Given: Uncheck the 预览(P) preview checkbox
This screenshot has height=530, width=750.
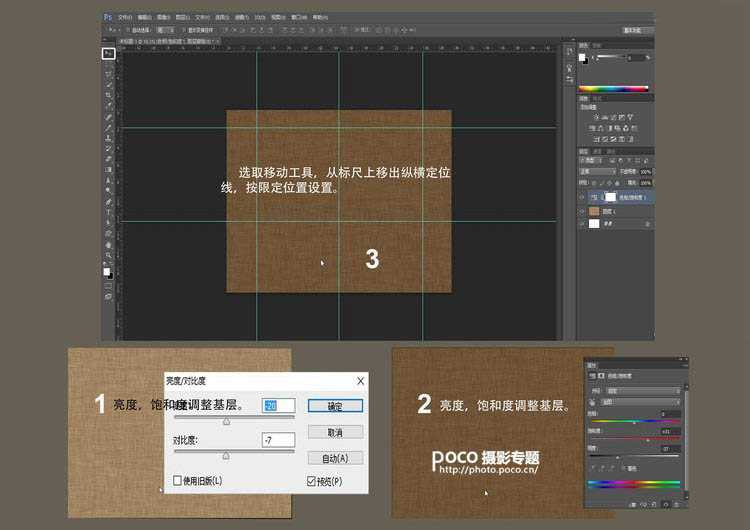Looking at the screenshot, I should click(312, 481).
